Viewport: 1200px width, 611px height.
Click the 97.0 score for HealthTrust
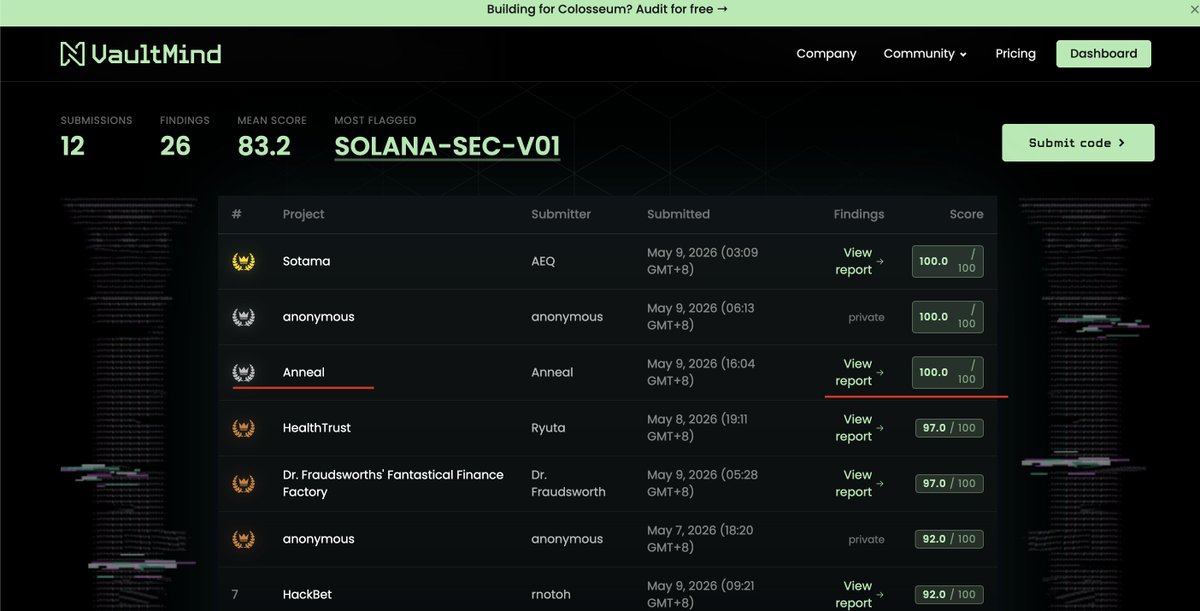point(948,428)
